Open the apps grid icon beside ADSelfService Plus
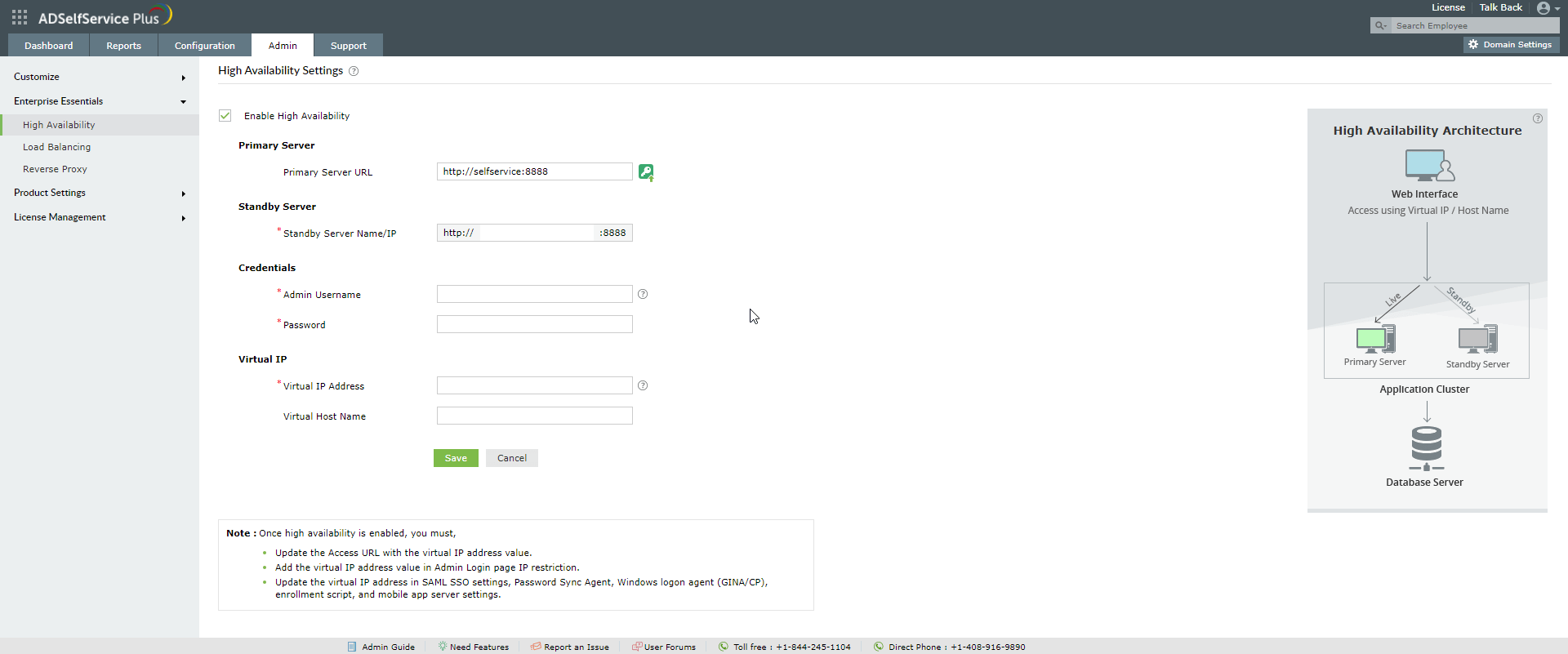1568x654 pixels. (x=20, y=17)
